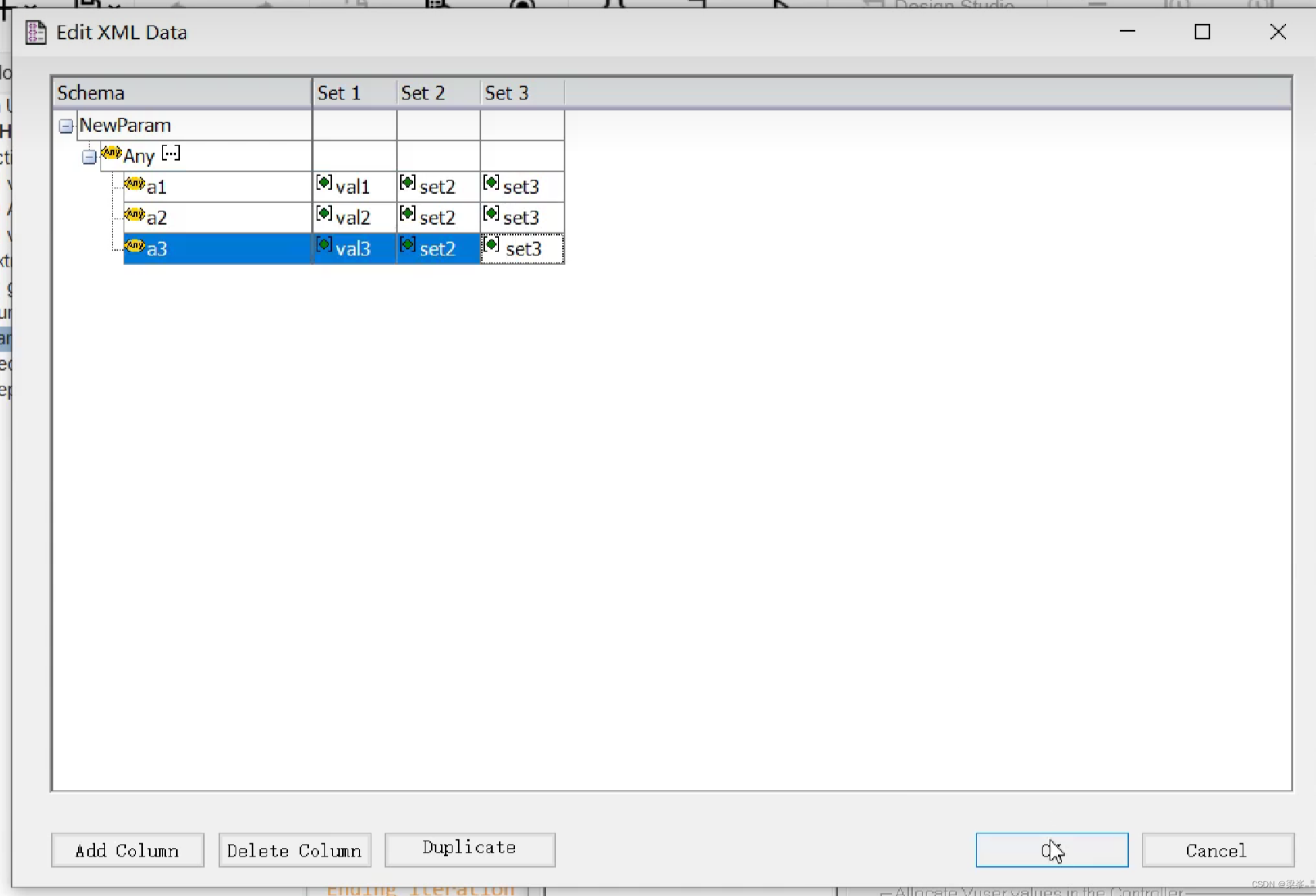Select the a1 tree item
Viewport: 1316px width, 896px height.
tap(158, 186)
